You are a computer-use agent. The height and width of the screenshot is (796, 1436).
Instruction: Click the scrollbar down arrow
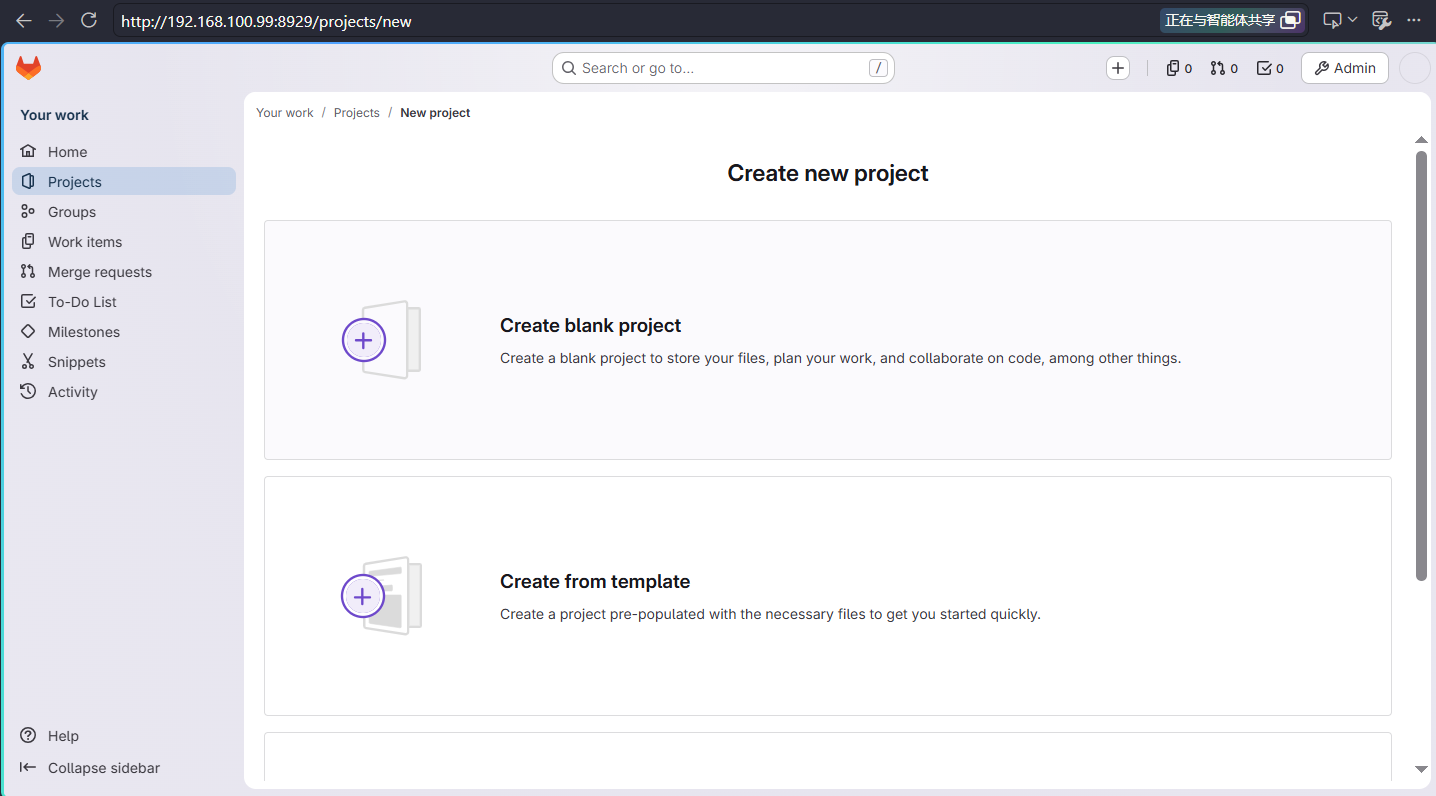tap(1421, 769)
